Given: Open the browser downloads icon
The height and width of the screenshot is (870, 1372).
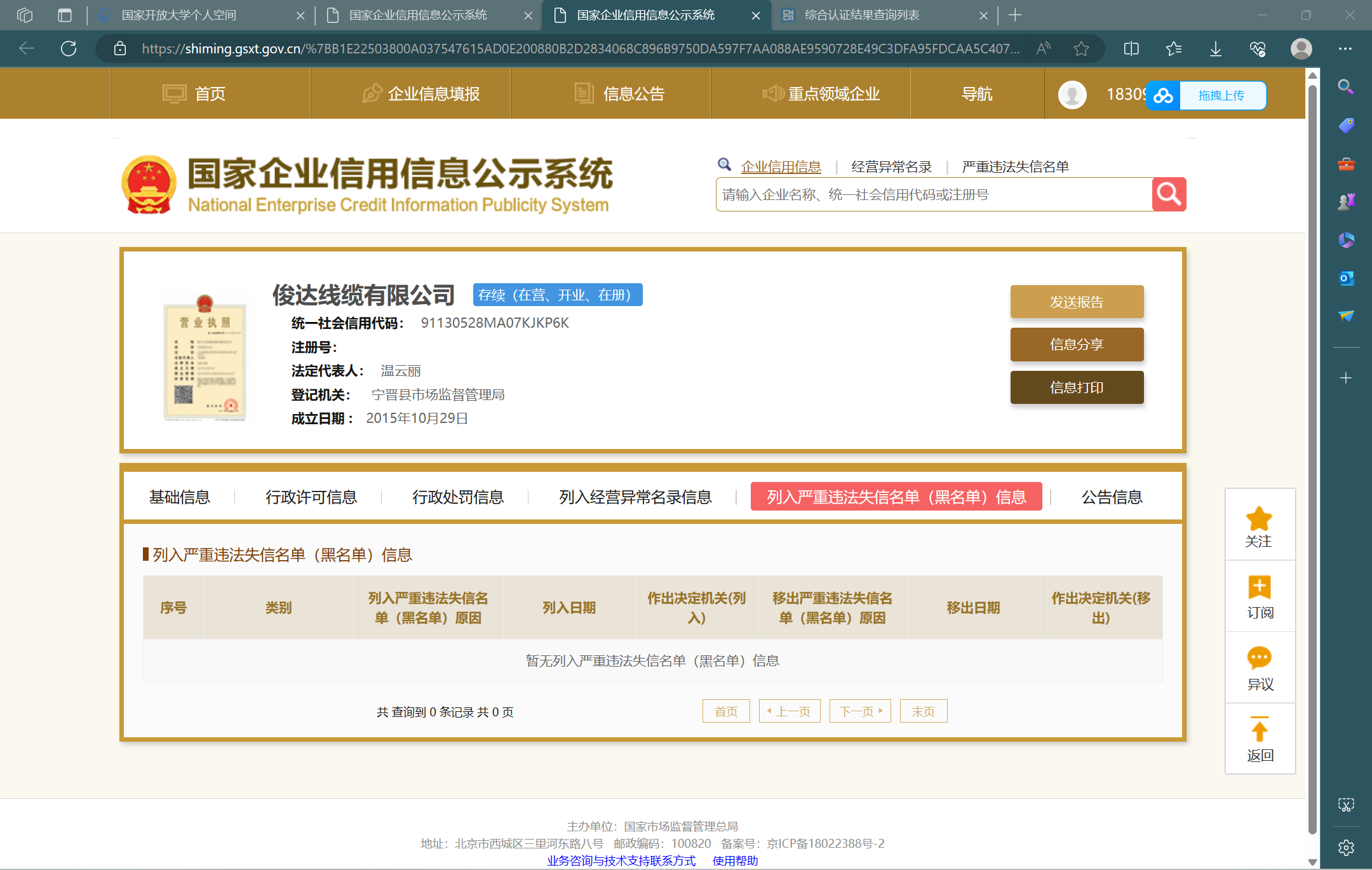Looking at the screenshot, I should pyautogui.click(x=1215, y=49).
